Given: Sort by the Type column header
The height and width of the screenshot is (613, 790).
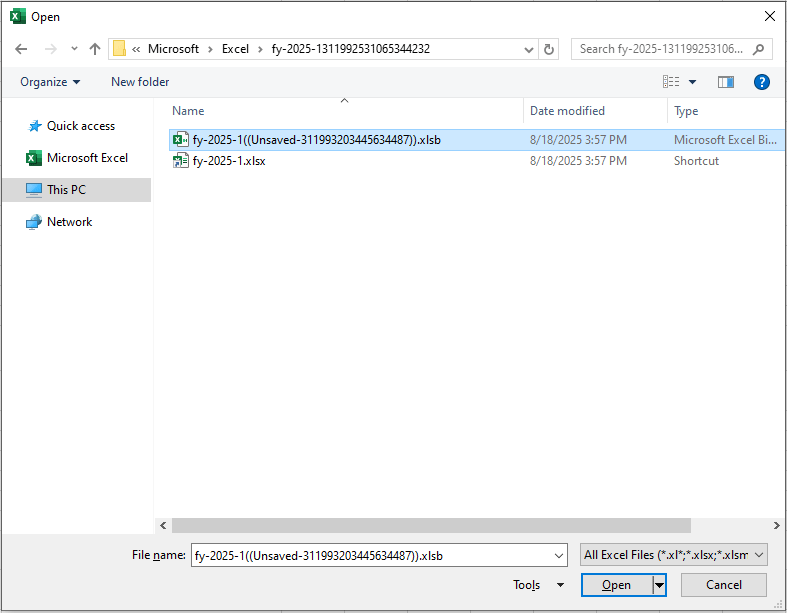Looking at the screenshot, I should pyautogui.click(x=686, y=111).
